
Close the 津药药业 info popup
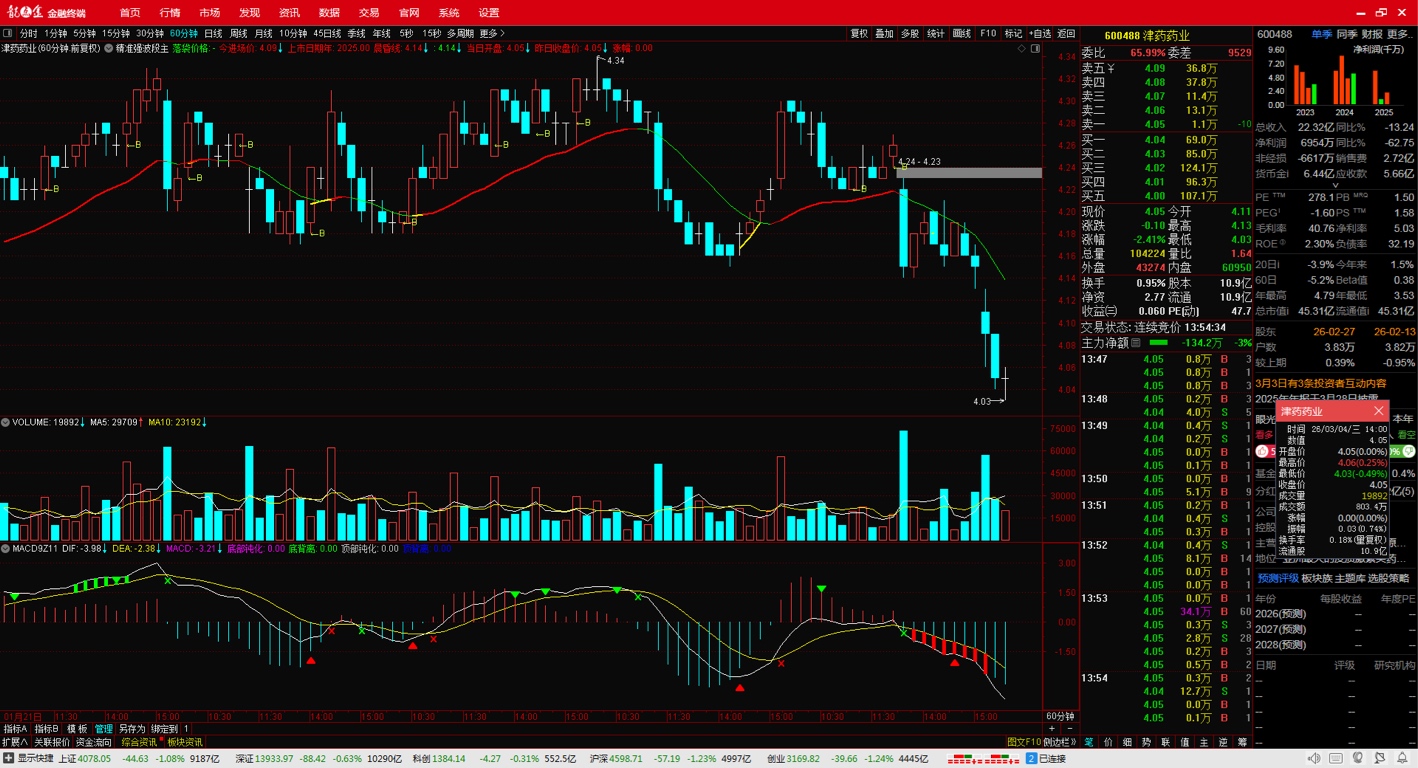click(x=1379, y=411)
